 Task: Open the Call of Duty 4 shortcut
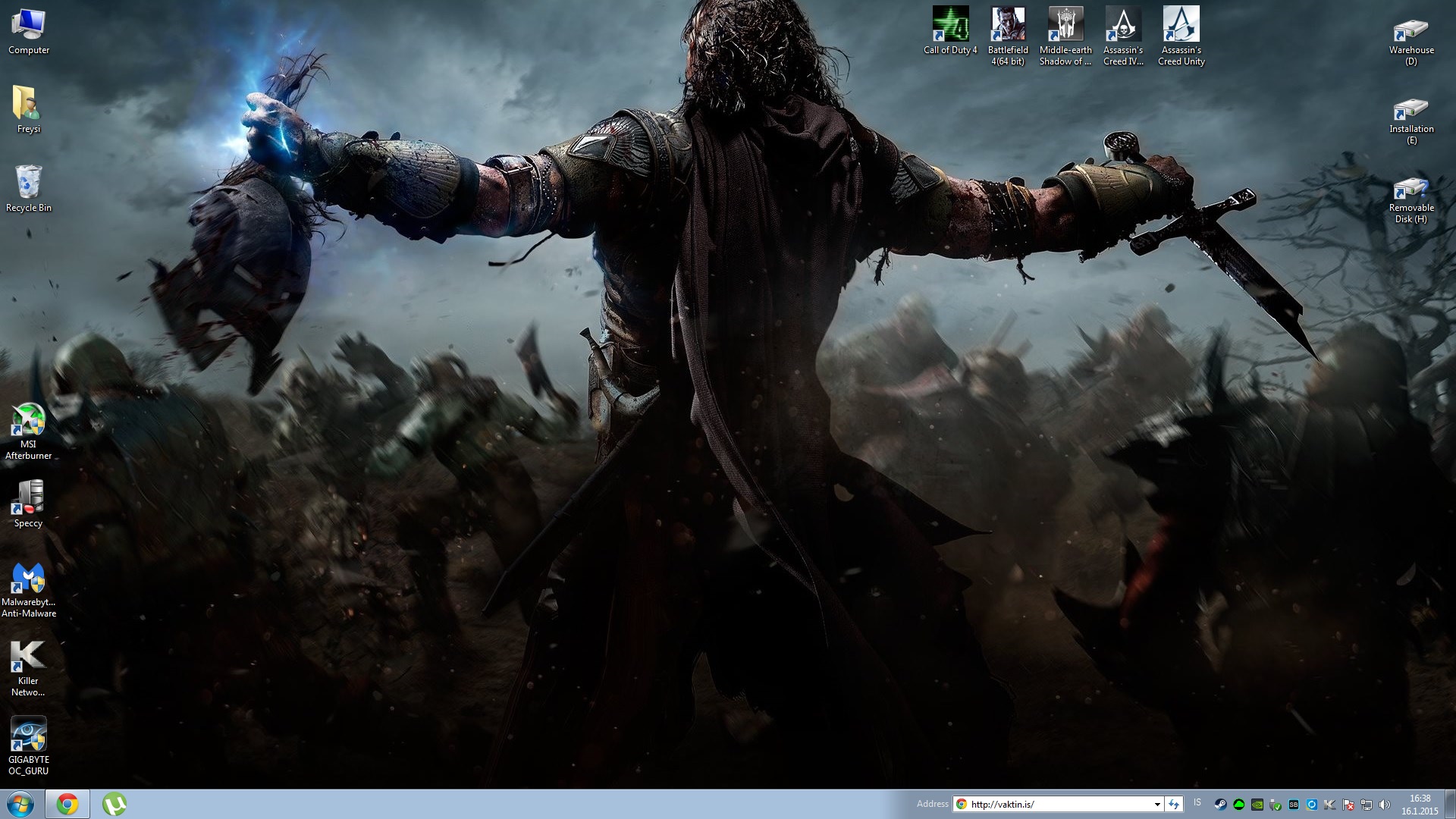[950, 25]
